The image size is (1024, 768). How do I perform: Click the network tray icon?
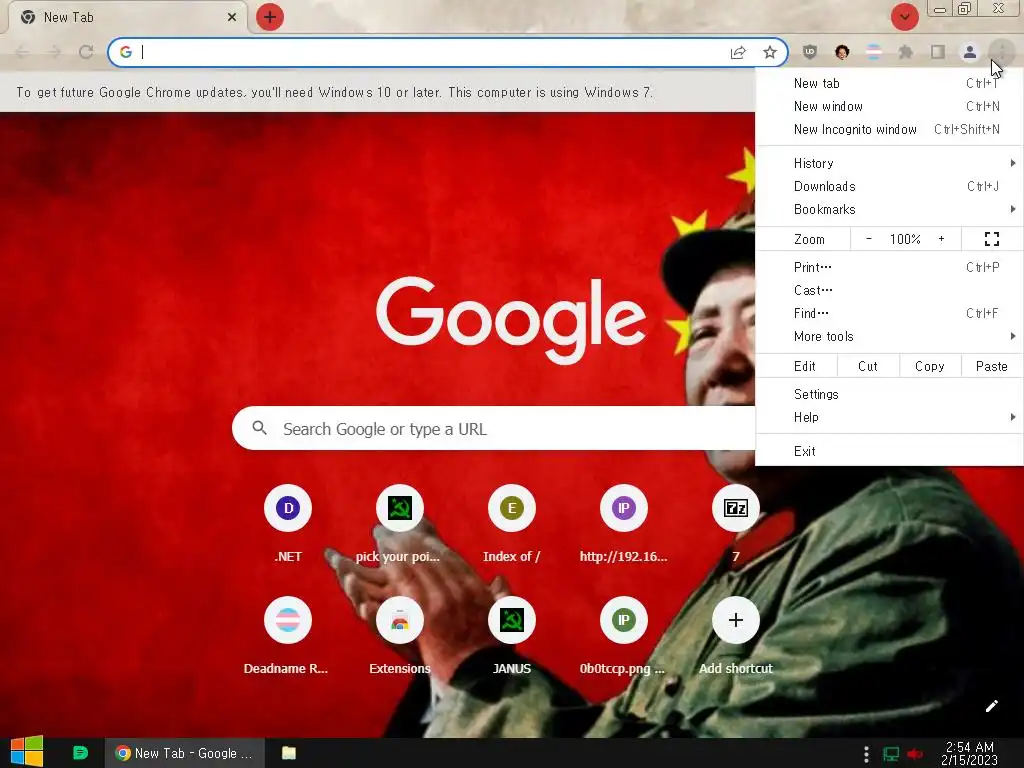click(x=891, y=754)
